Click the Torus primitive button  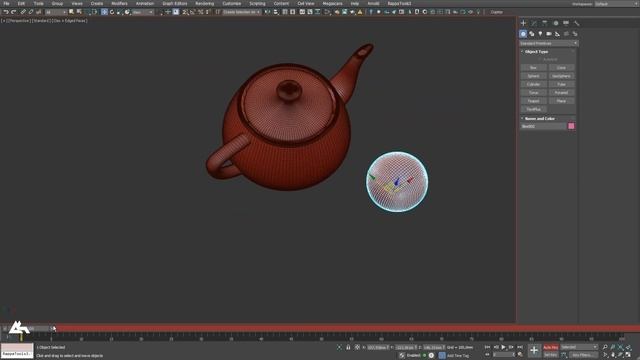[x=533, y=93]
